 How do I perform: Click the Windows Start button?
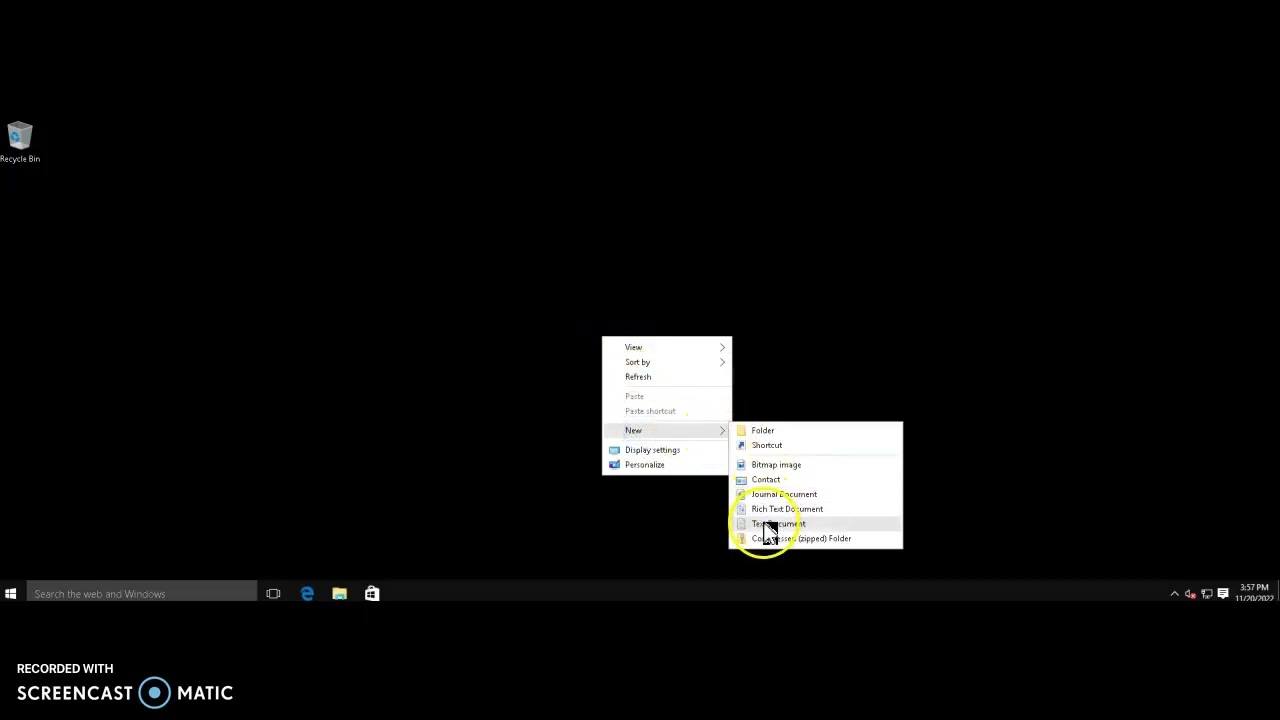[10, 594]
